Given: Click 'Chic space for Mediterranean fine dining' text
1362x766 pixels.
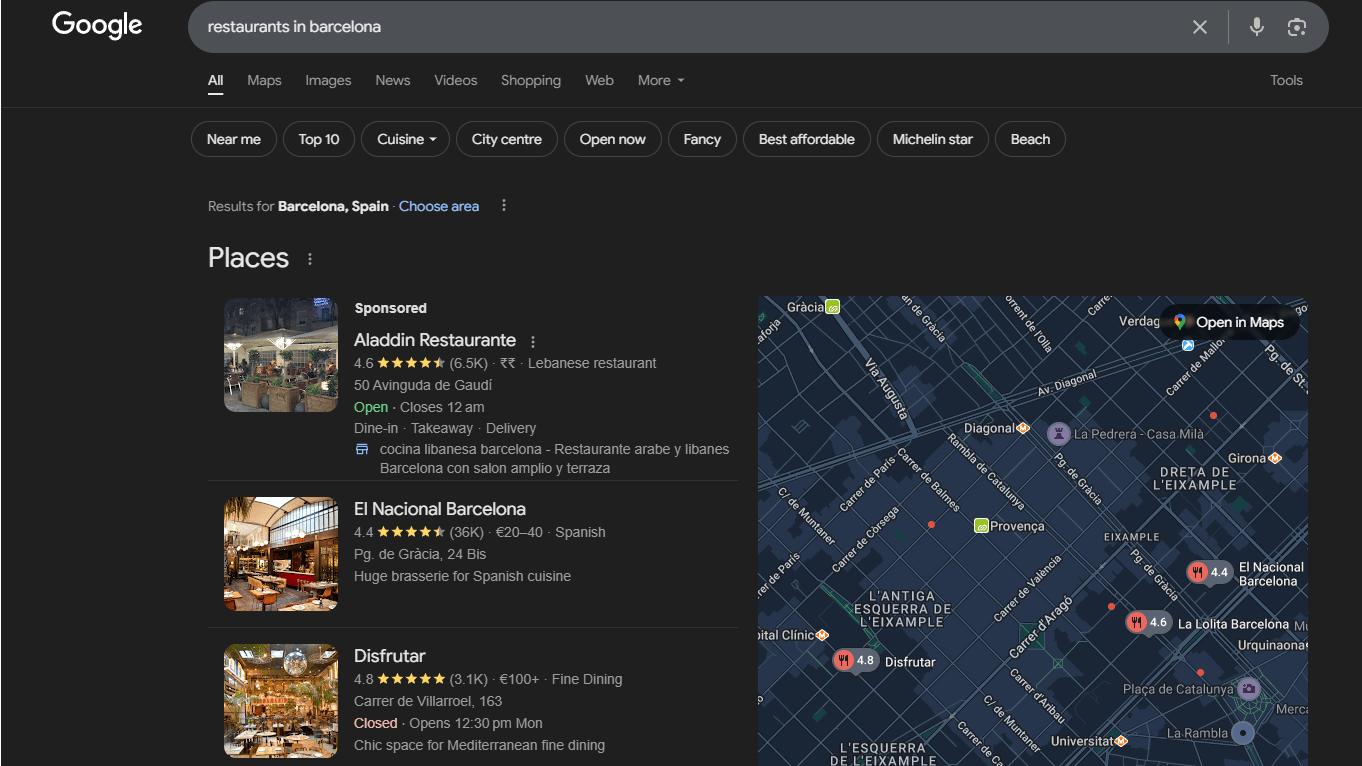Looking at the screenshot, I should pyautogui.click(x=480, y=745).
